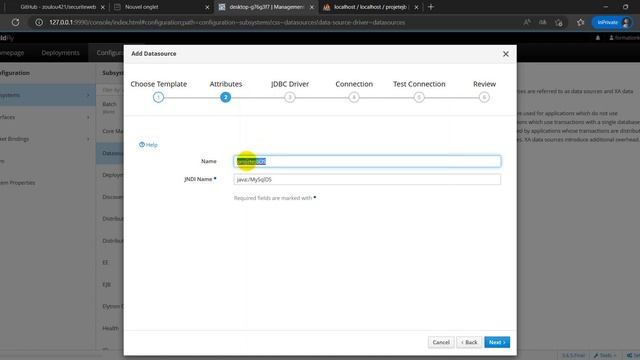Click the Back button in wizard
640x360 pixels.
469,342
